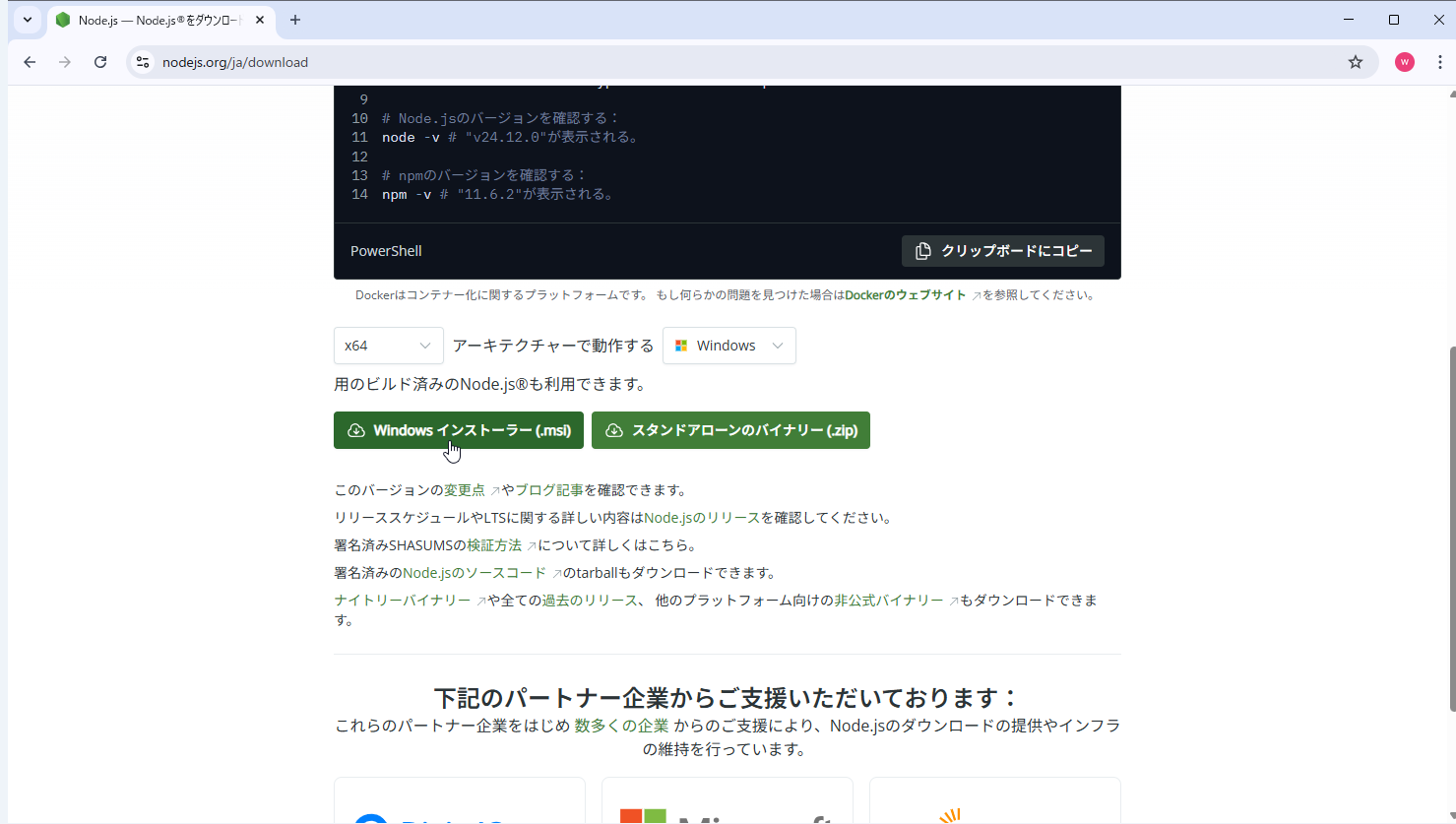Screen dimensions: 1456x824
Task: Close the Node.js tab
Action: click(260, 20)
